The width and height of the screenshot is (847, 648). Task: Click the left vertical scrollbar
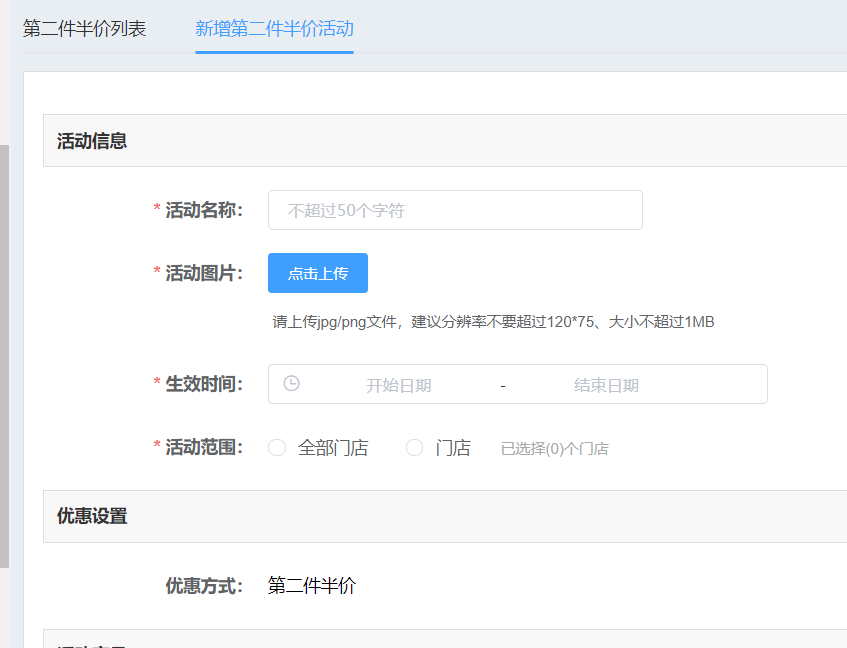tap(4, 350)
